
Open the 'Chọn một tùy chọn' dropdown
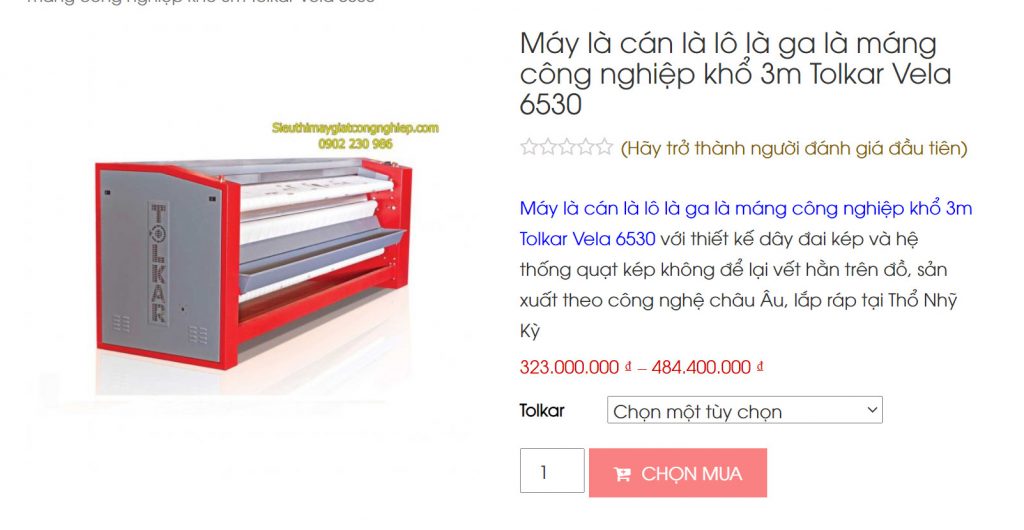click(x=744, y=411)
